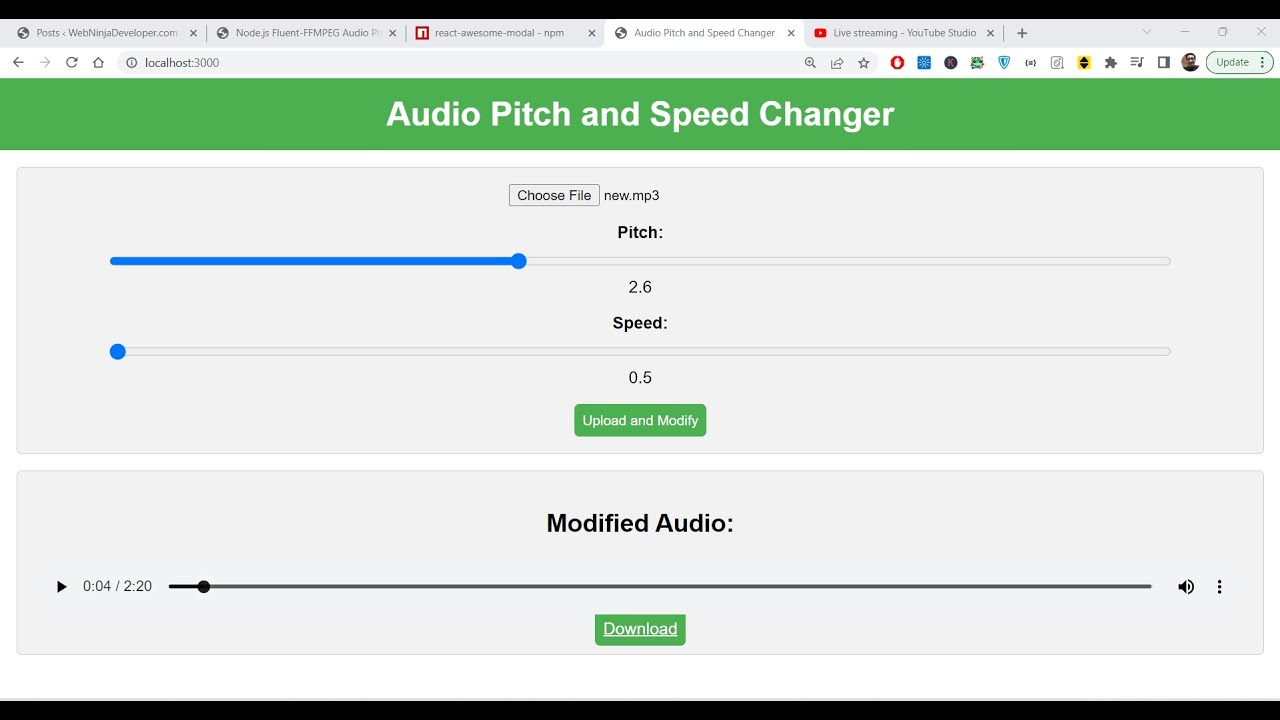Mute the audio player volume
This screenshot has height=720, width=1280.
click(x=1186, y=587)
